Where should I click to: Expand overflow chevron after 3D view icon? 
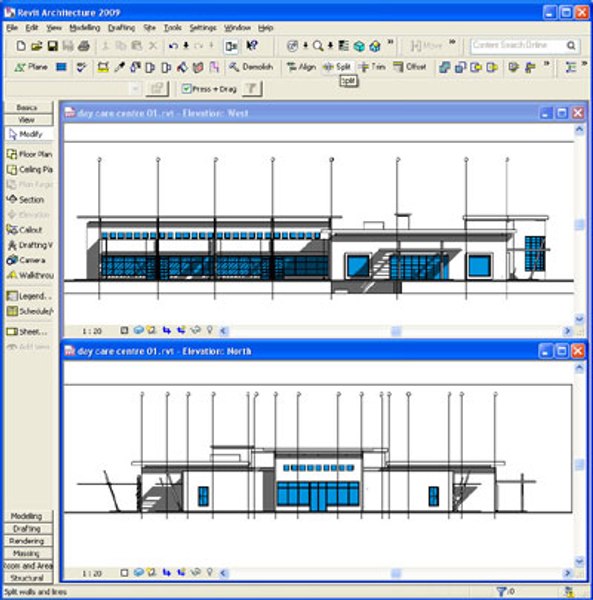391,41
